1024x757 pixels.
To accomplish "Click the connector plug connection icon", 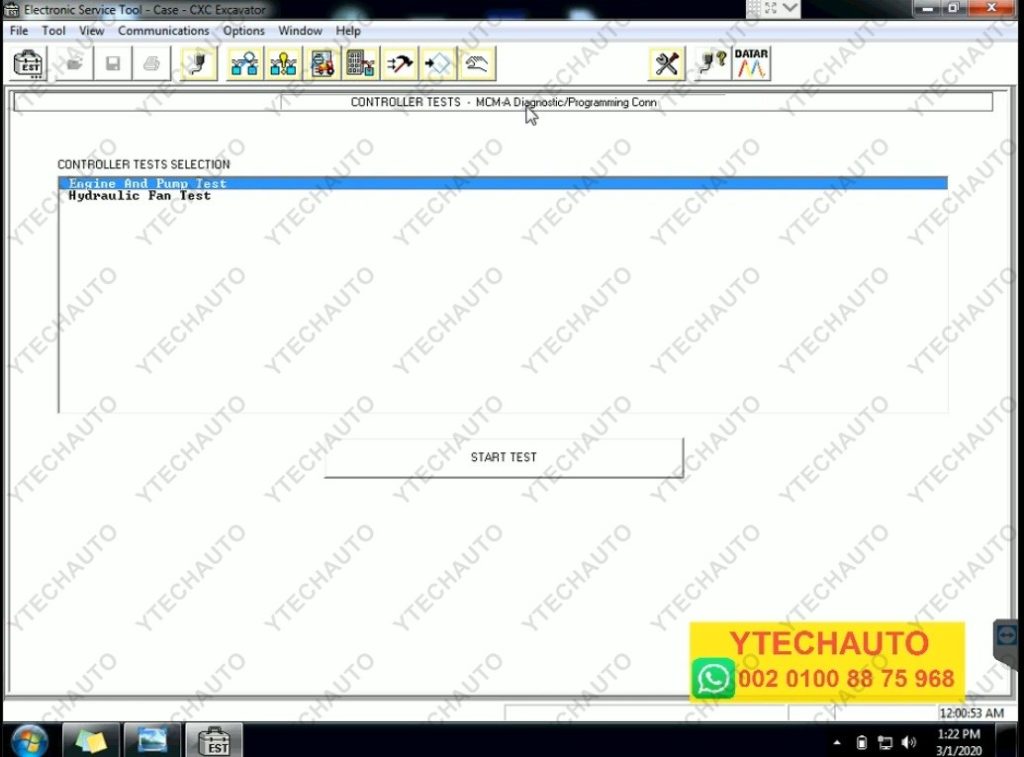I will pyautogui.click(x=199, y=64).
